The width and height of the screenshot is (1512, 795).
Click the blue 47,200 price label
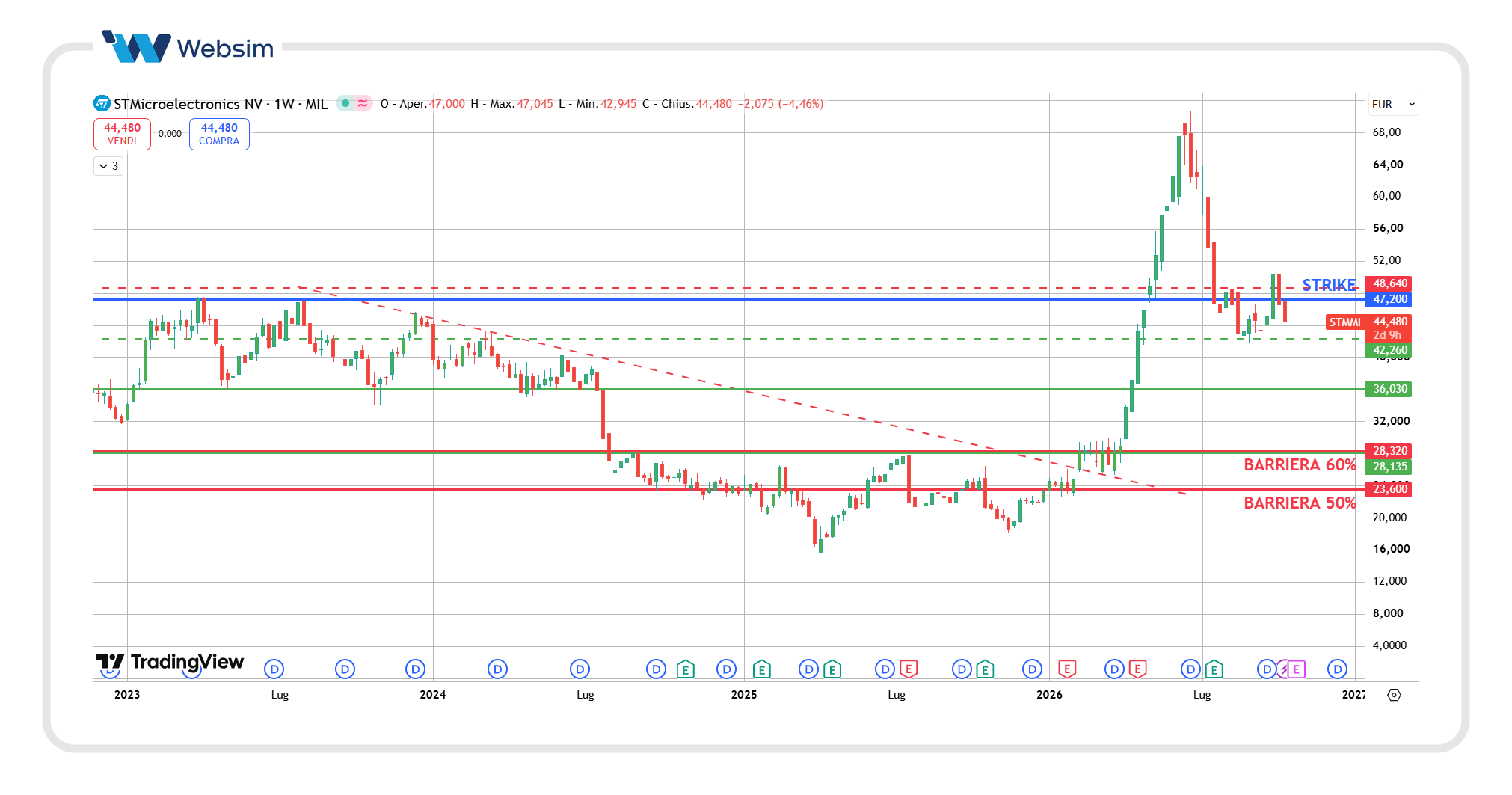coord(1389,299)
